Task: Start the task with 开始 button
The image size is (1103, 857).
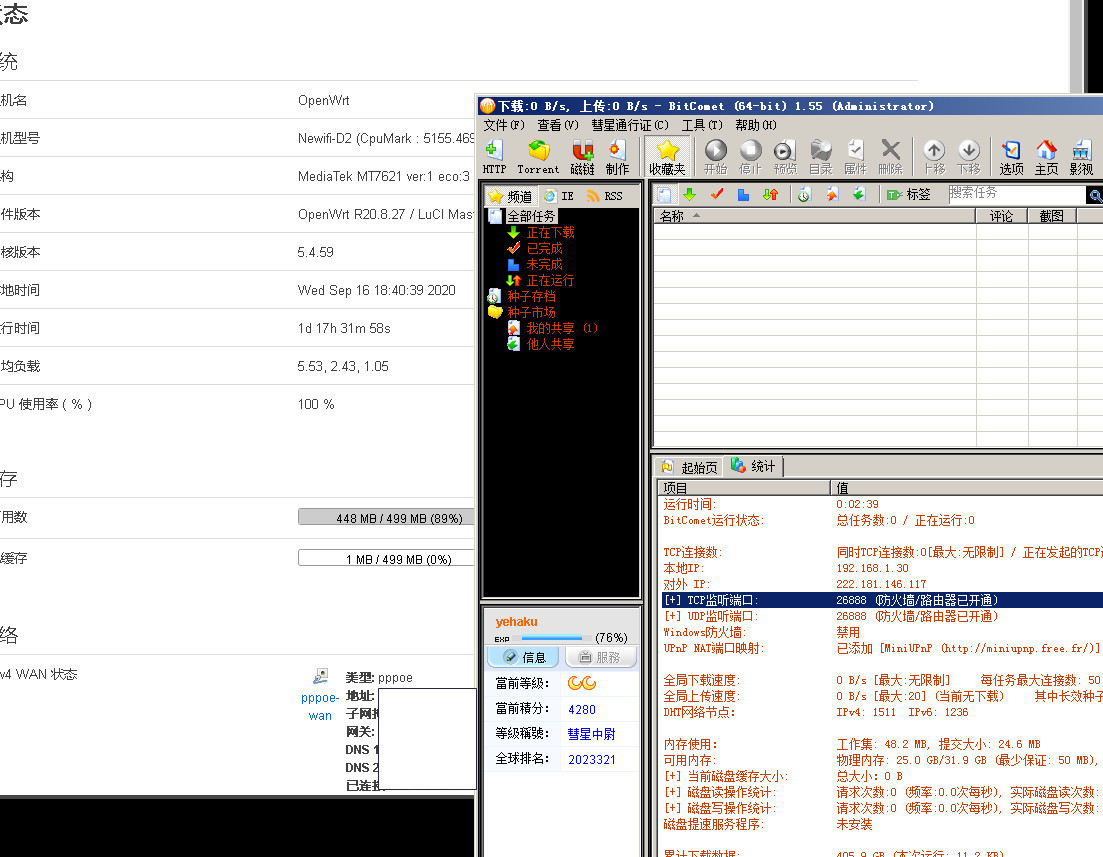Action: pyautogui.click(x=715, y=156)
